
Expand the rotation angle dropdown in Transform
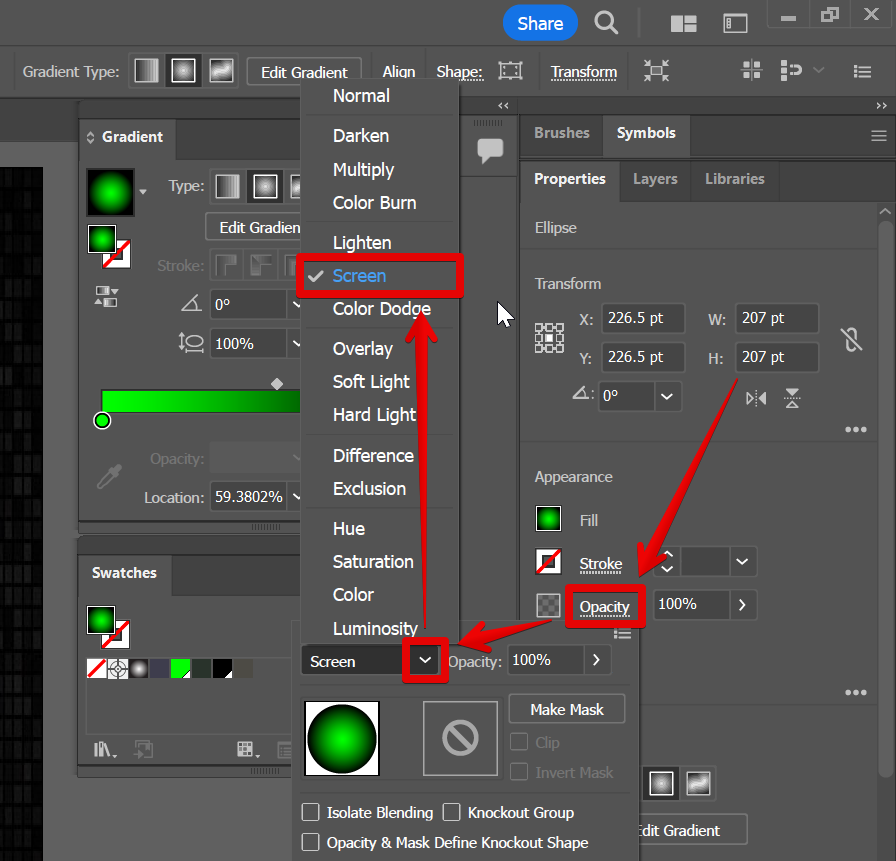[668, 396]
